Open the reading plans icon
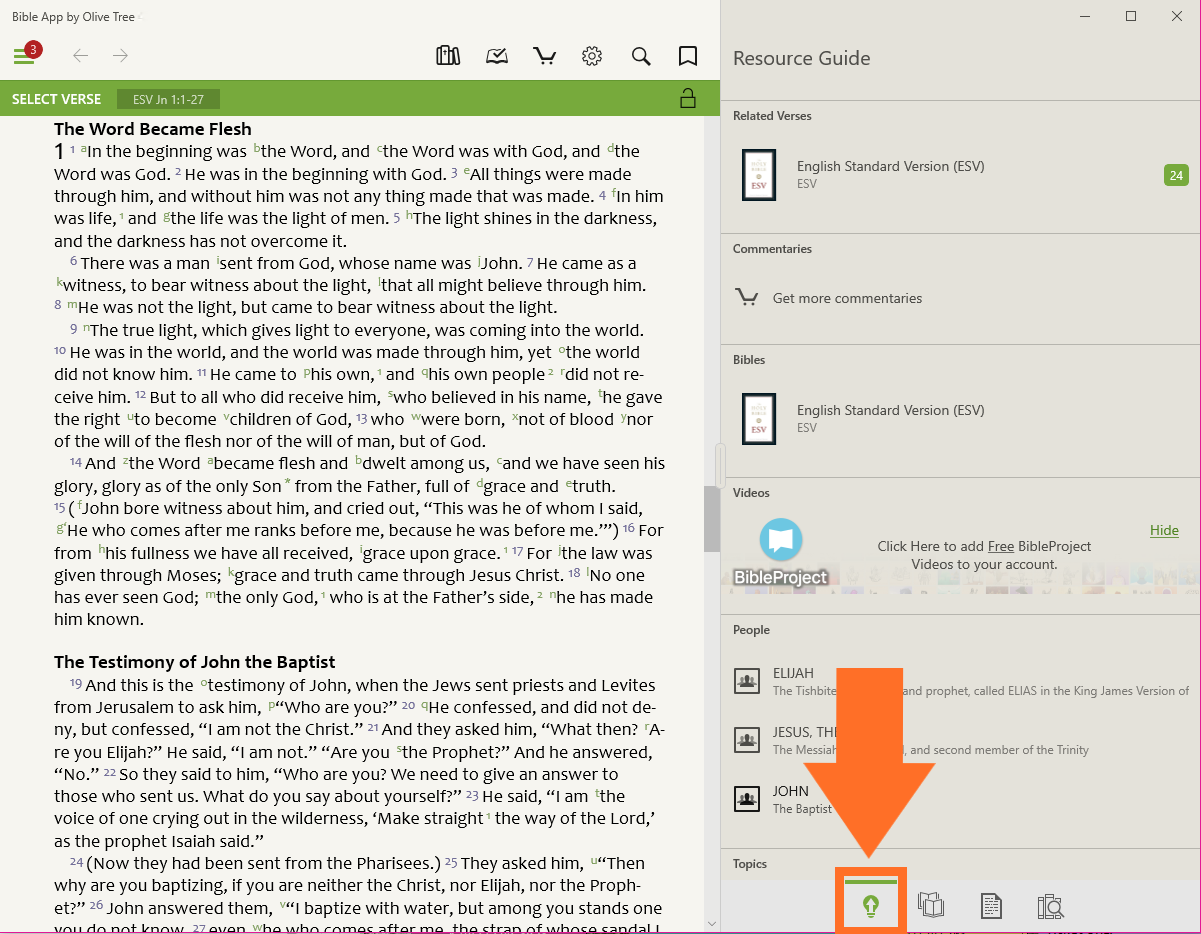The image size is (1201, 934). click(x=497, y=56)
